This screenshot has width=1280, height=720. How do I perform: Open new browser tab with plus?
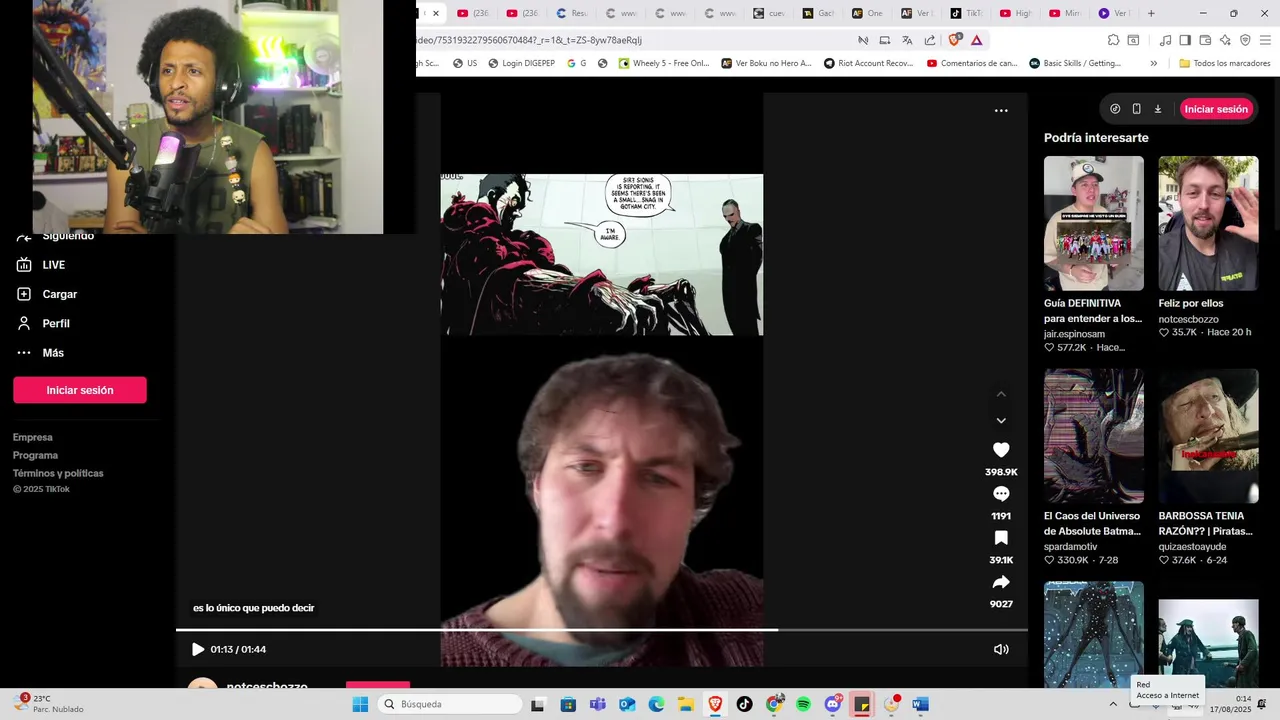click(1151, 13)
